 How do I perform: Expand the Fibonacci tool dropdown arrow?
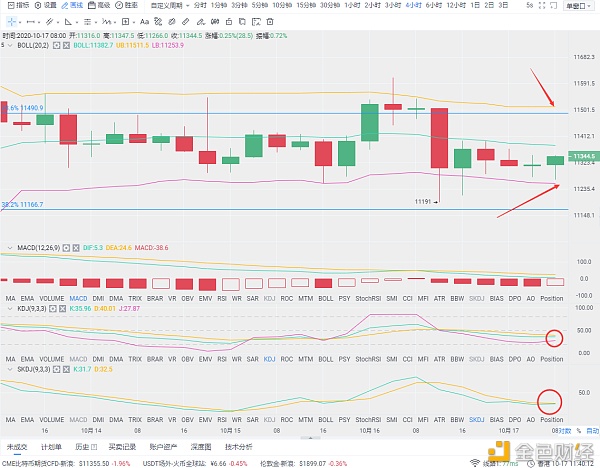click(96, 22)
